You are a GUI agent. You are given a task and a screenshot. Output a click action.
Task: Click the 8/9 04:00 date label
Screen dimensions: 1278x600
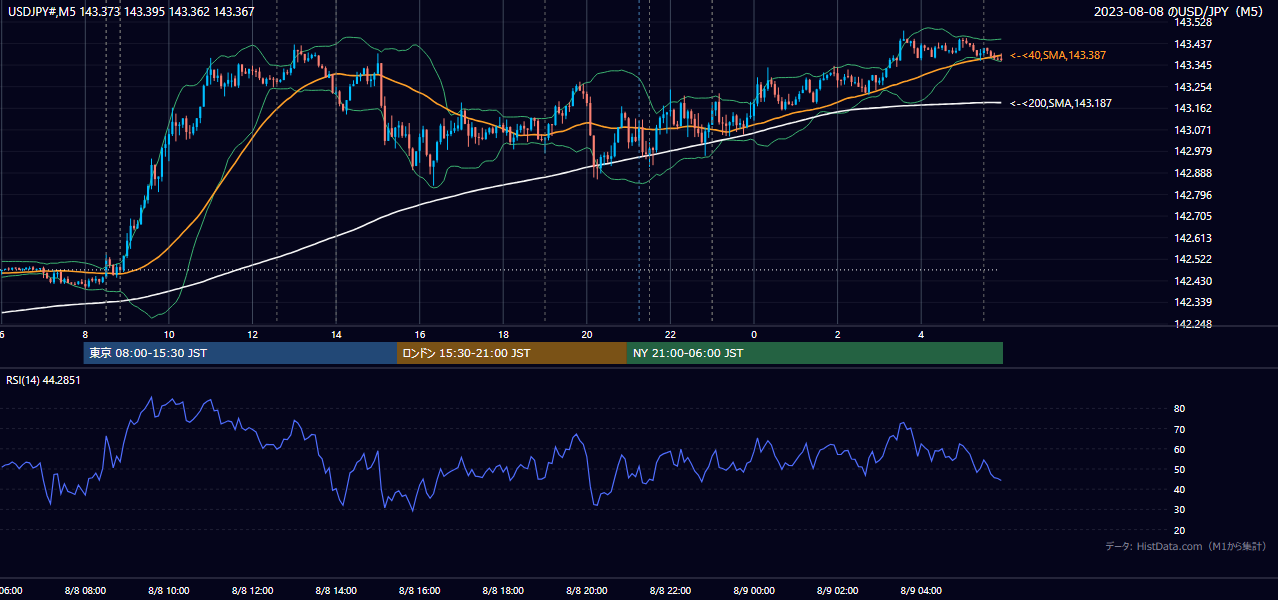coord(920,590)
